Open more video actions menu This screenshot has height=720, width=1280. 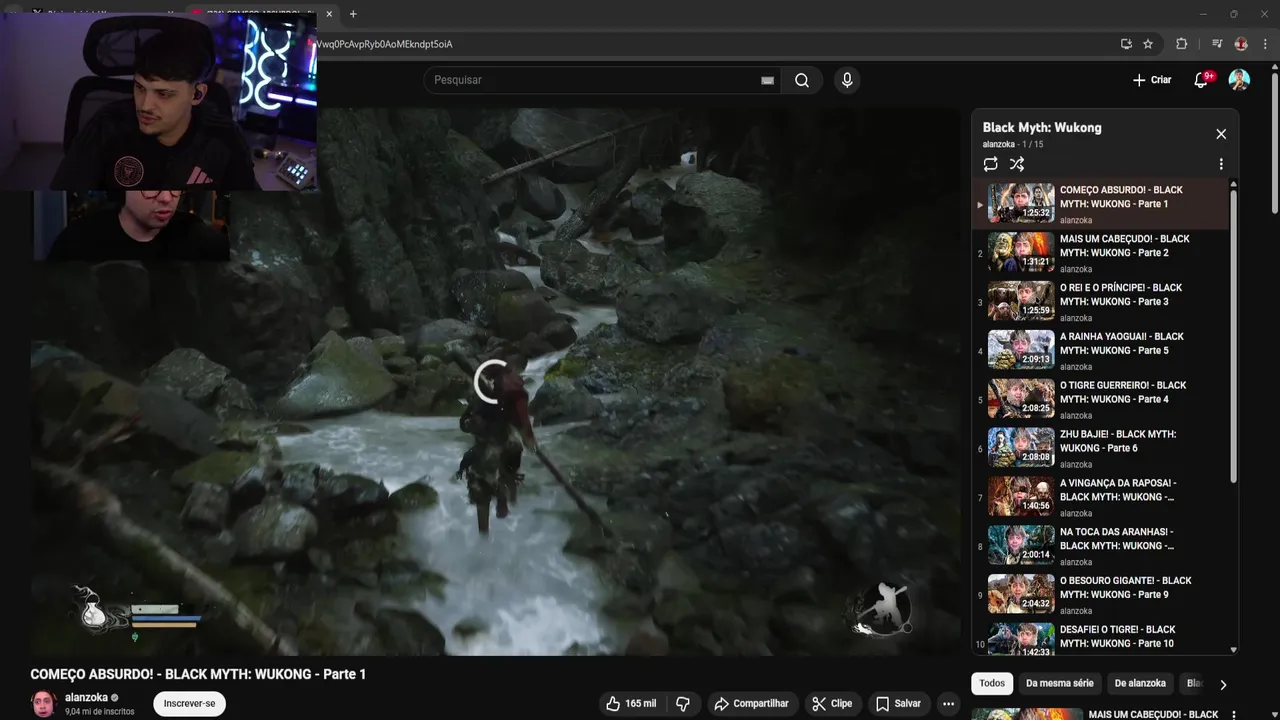click(949, 704)
